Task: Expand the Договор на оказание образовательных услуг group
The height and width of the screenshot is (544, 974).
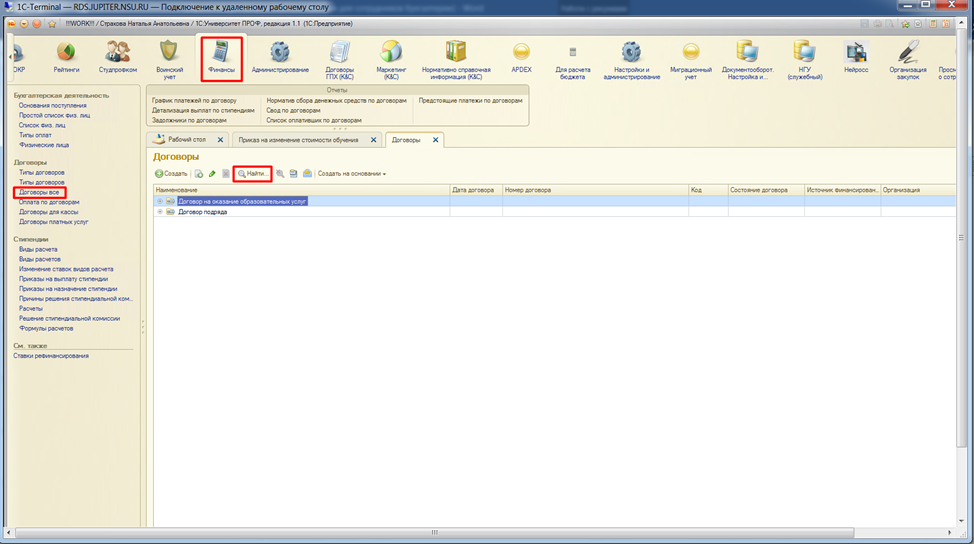Action: [160, 201]
